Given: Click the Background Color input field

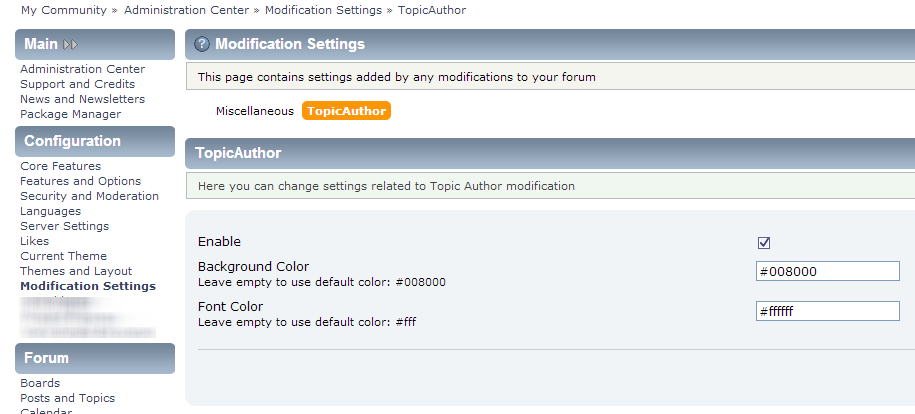Looking at the screenshot, I should point(828,271).
